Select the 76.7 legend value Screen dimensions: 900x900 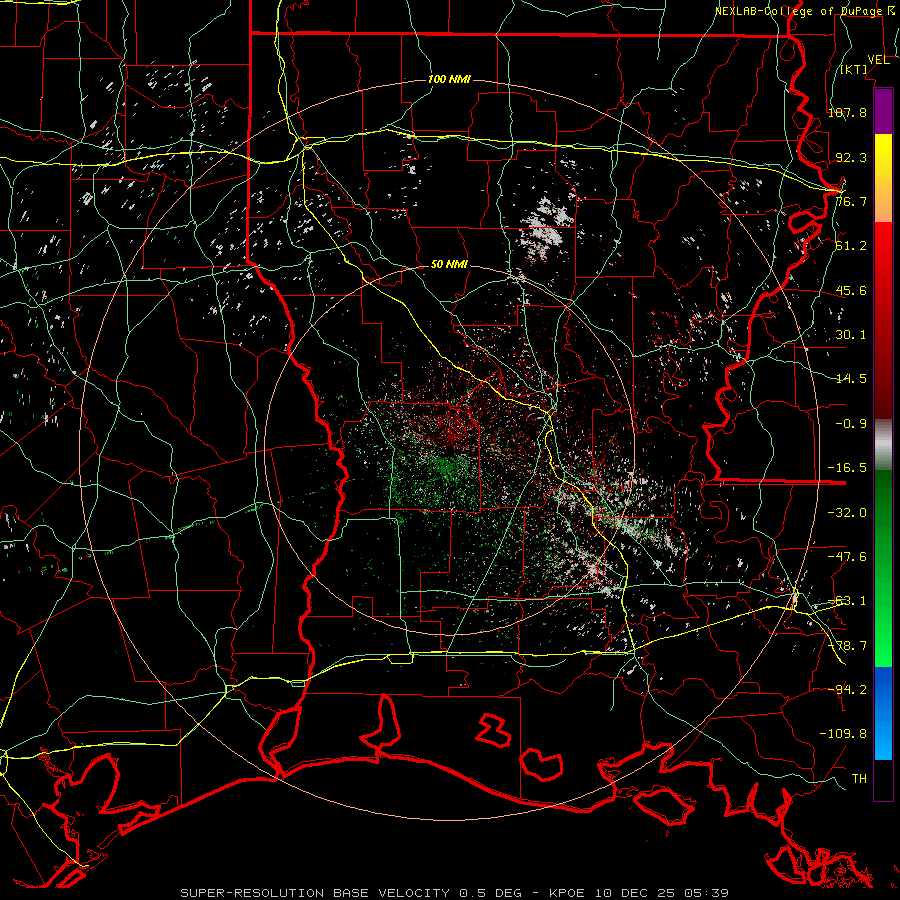coord(851,201)
